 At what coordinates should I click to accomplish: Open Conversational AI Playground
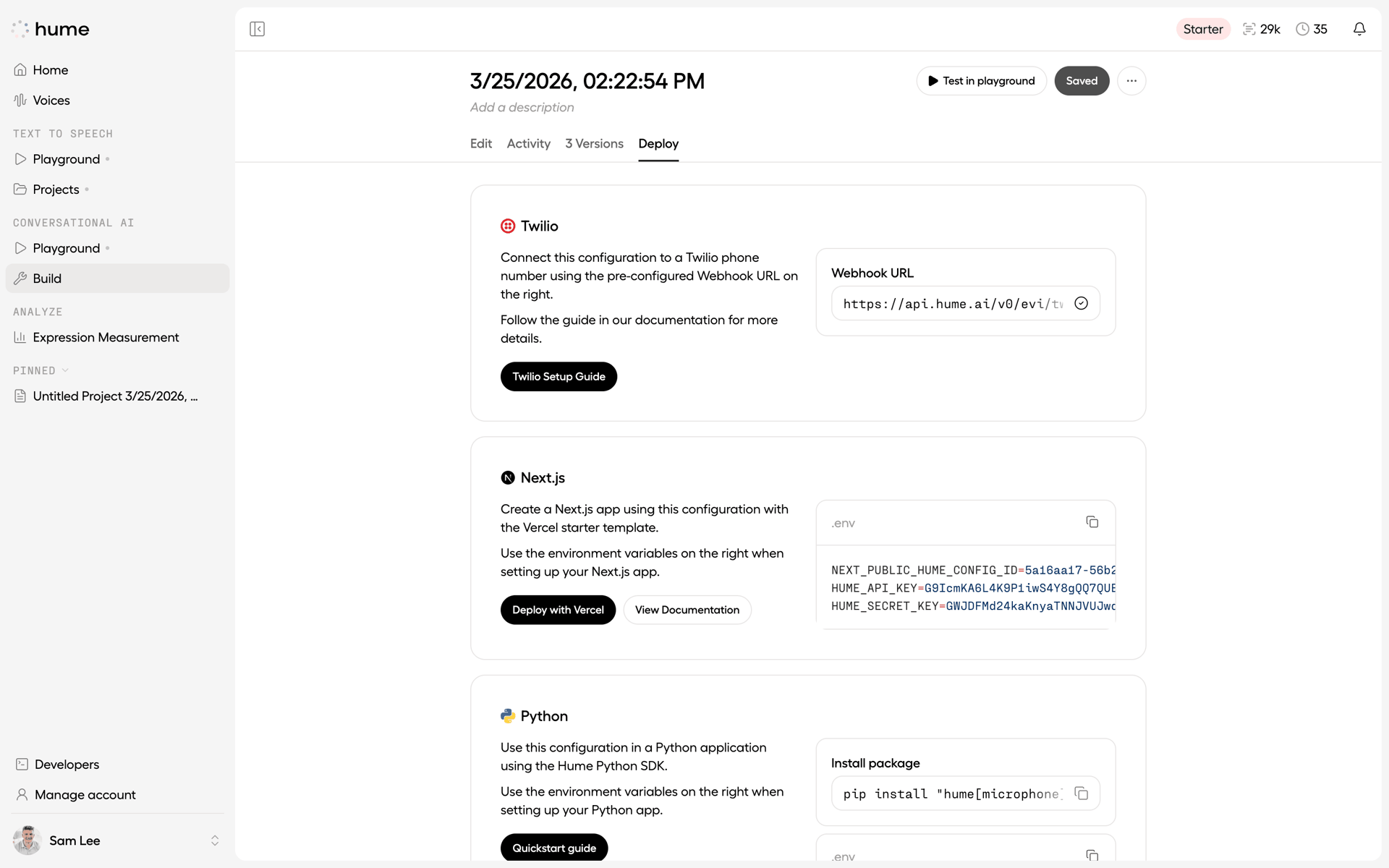click(117, 248)
